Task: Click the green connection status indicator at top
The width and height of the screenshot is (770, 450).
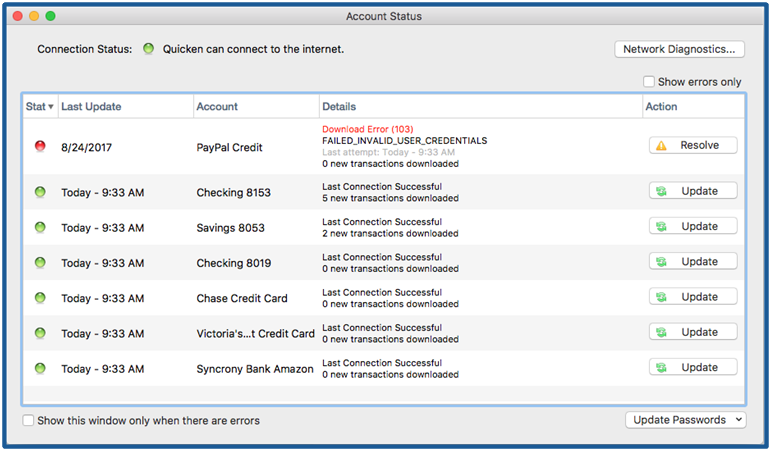Action: [x=148, y=49]
